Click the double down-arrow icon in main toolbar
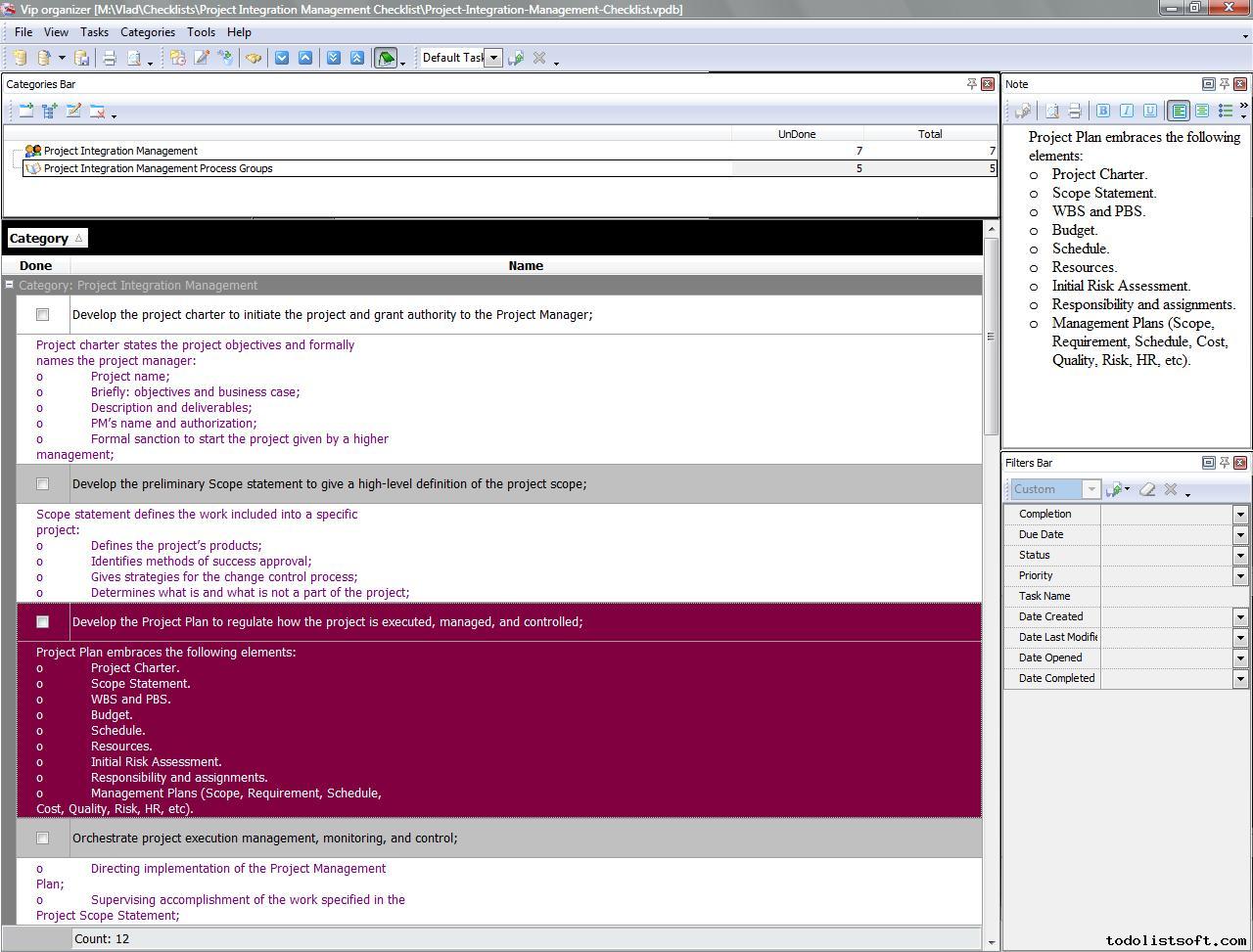Viewport: 1253px width, 952px height. (x=334, y=58)
